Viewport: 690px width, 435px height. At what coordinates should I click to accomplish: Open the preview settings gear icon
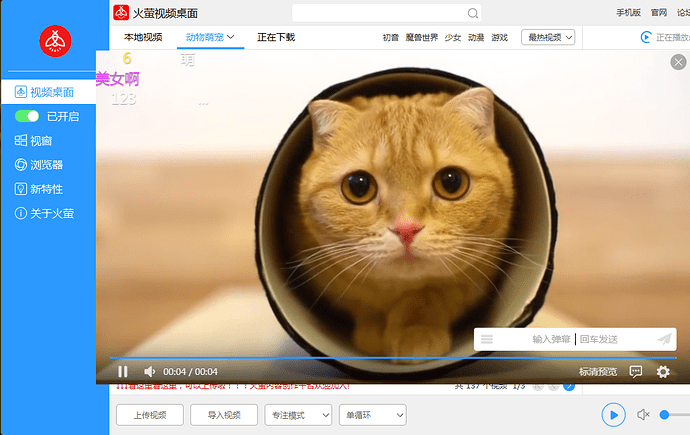[x=663, y=372]
